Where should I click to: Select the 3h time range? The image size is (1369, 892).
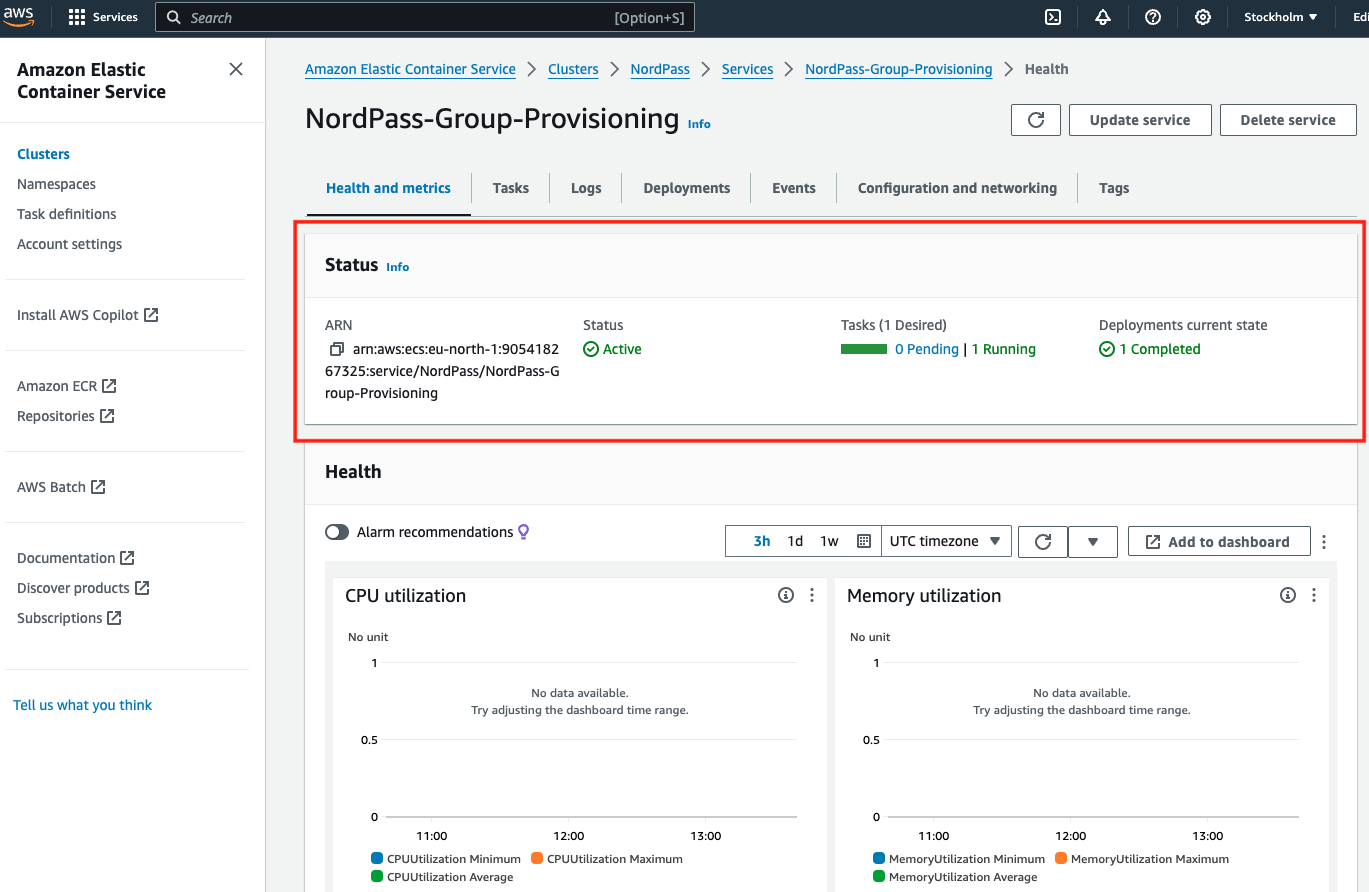pos(762,541)
